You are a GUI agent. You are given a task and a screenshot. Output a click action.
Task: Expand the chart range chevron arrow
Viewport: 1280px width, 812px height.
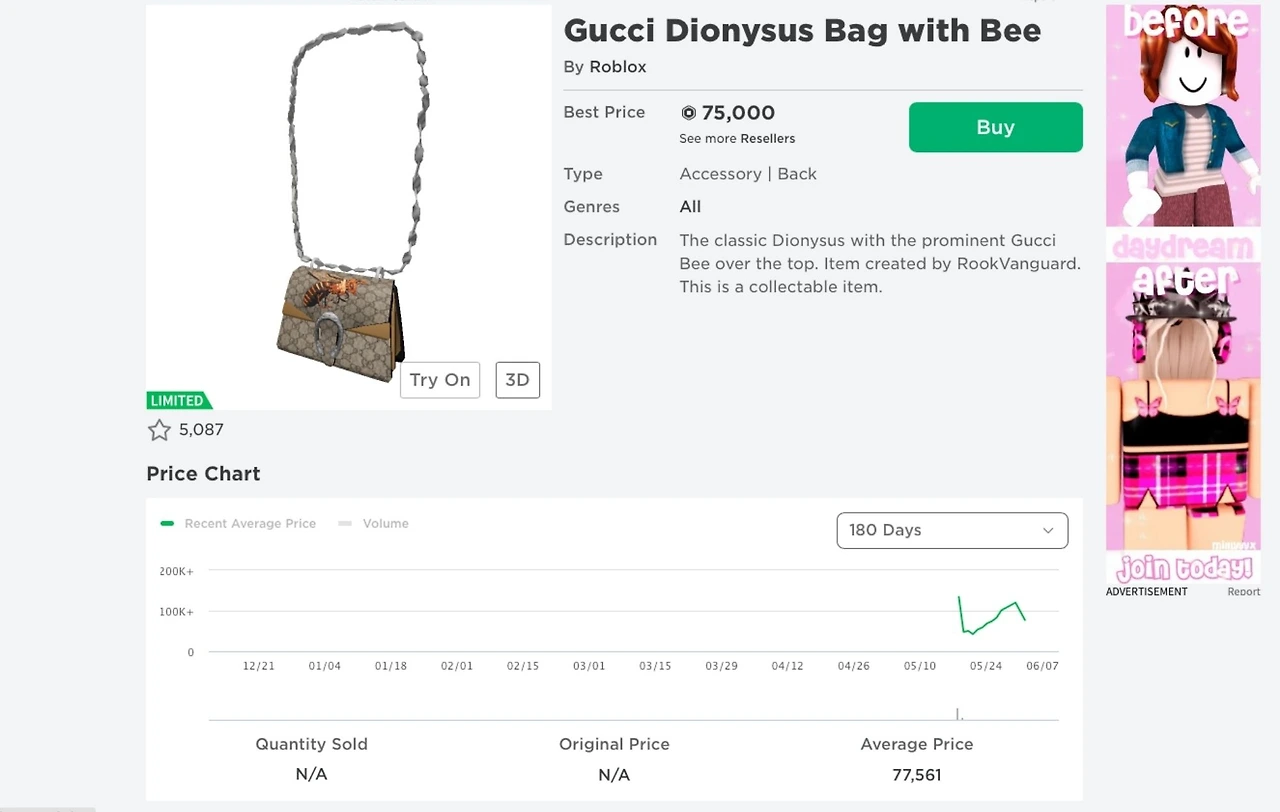1048,530
